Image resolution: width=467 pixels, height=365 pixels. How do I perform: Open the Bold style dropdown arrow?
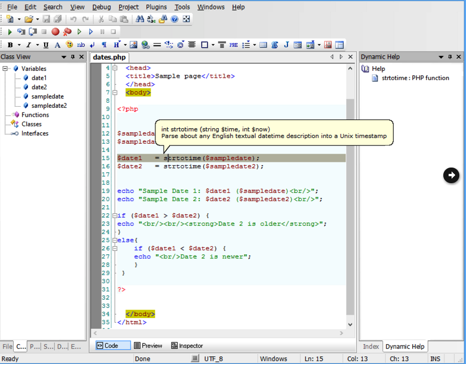coord(19,45)
